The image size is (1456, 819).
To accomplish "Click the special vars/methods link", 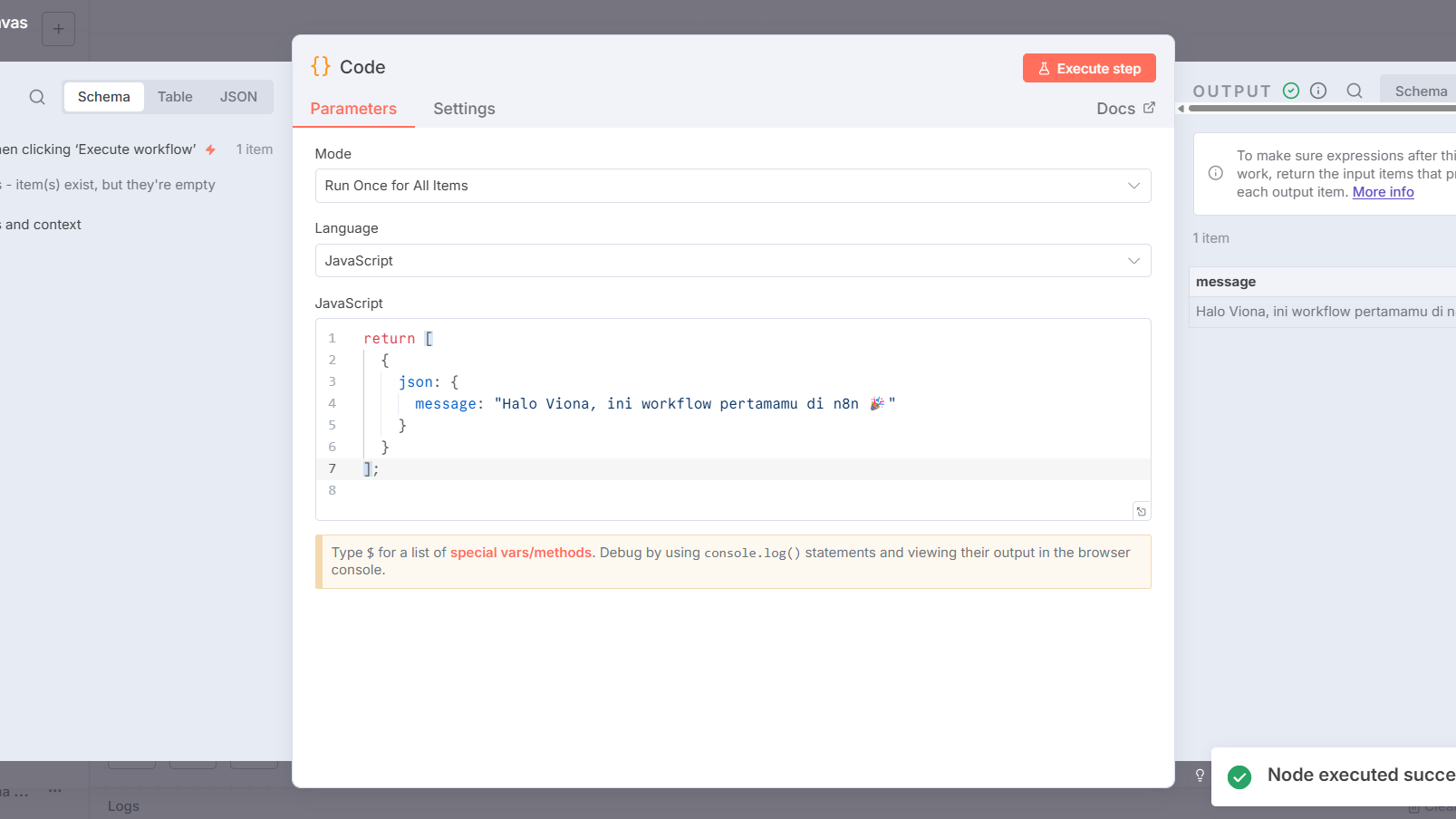I will coord(520,553).
